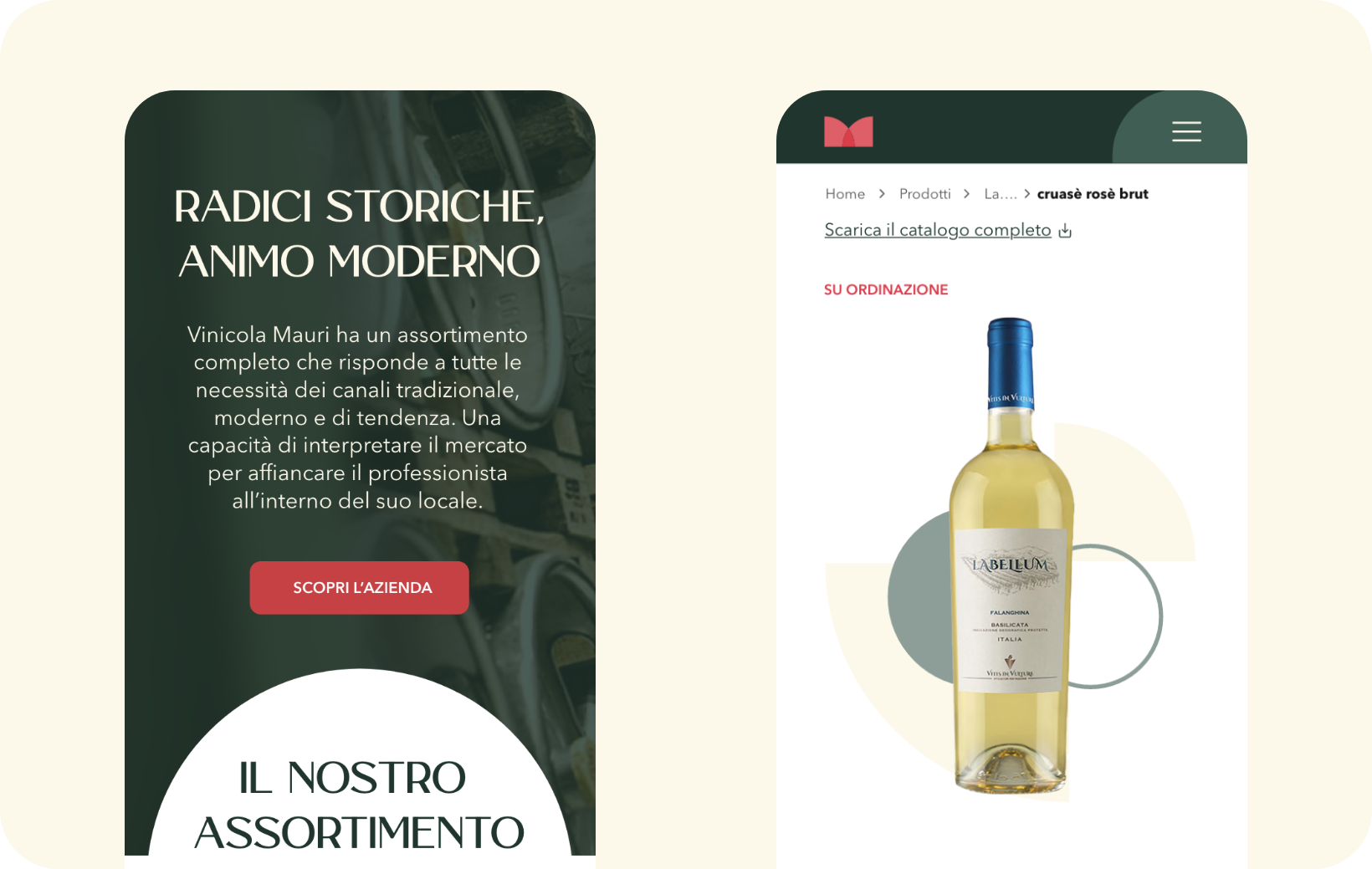Viewport: 1372px width, 869px height.
Task: Click the grey-green filled circle behind bottle
Action: click(920, 598)
